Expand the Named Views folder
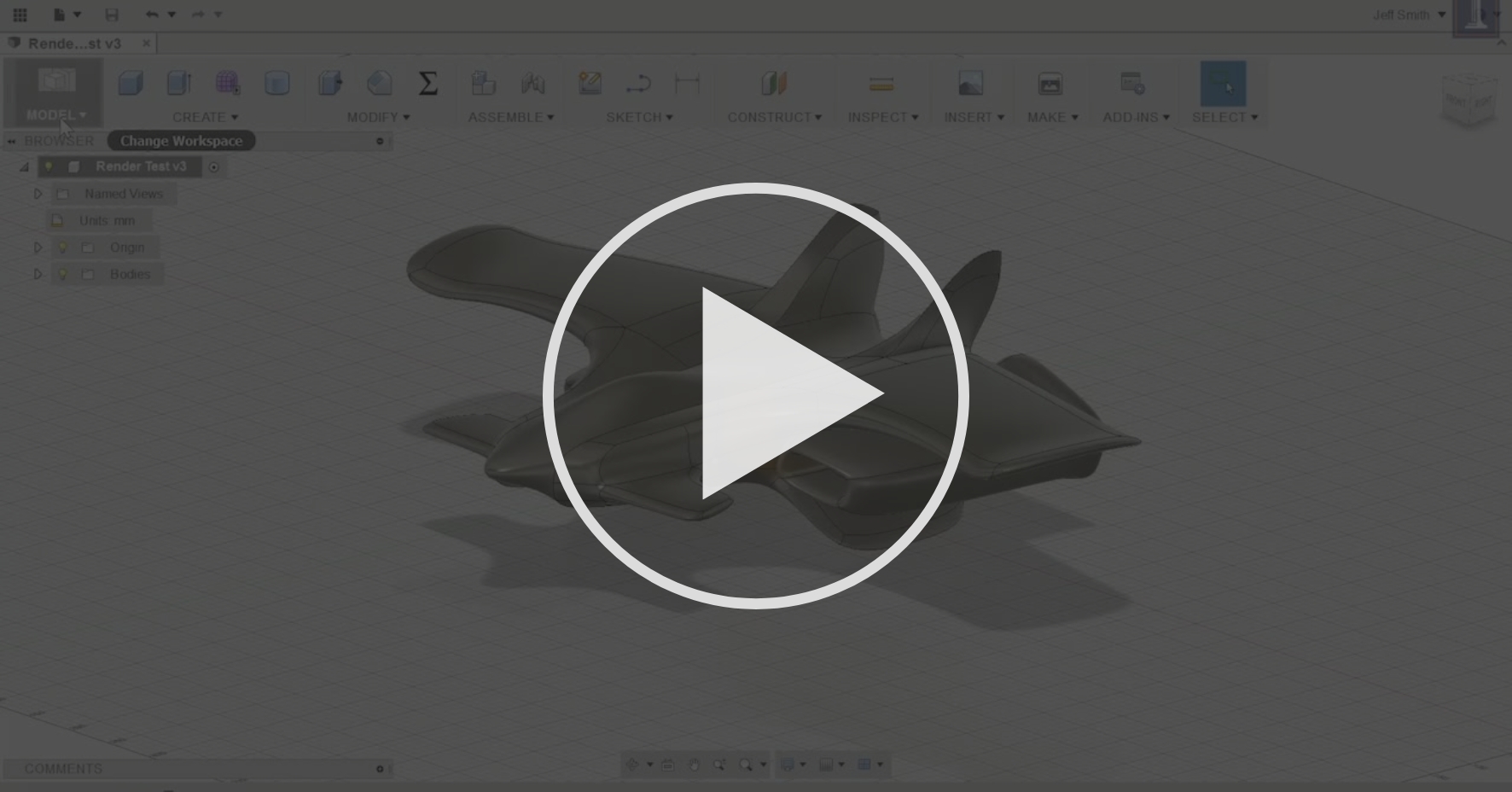 (38, 194)
